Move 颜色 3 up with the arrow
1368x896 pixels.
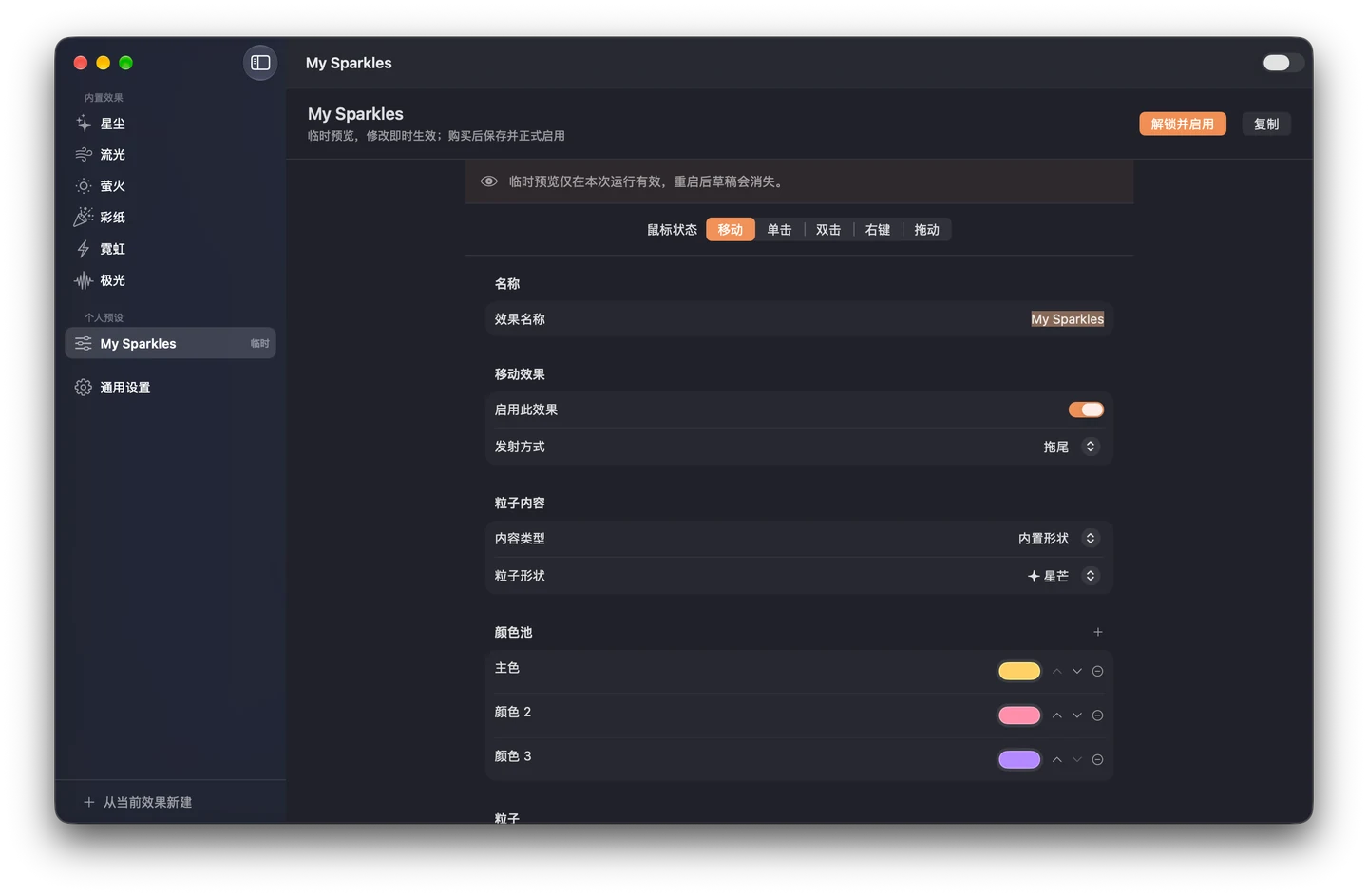[1056, 760]
